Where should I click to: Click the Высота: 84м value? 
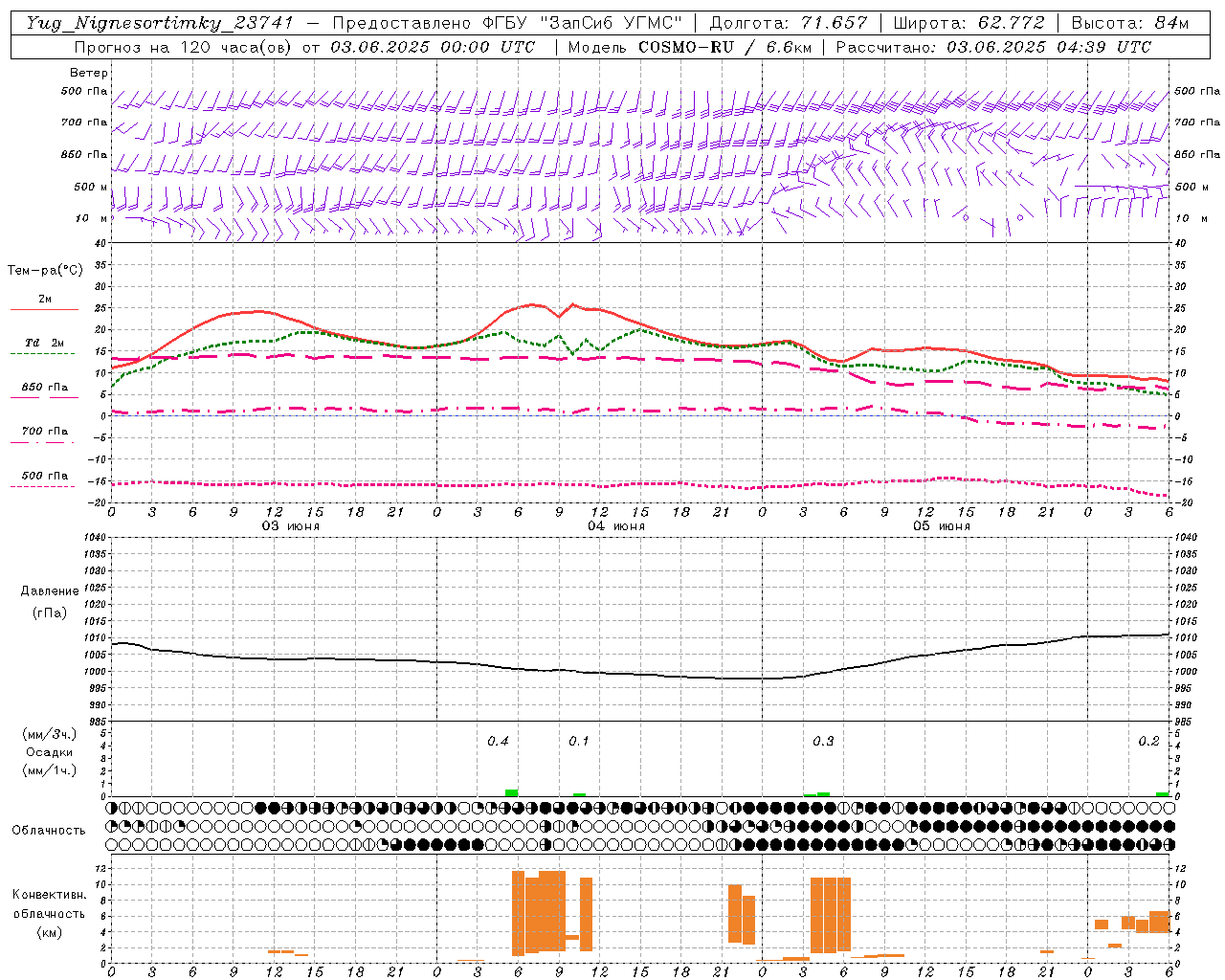click(1129, 23)
